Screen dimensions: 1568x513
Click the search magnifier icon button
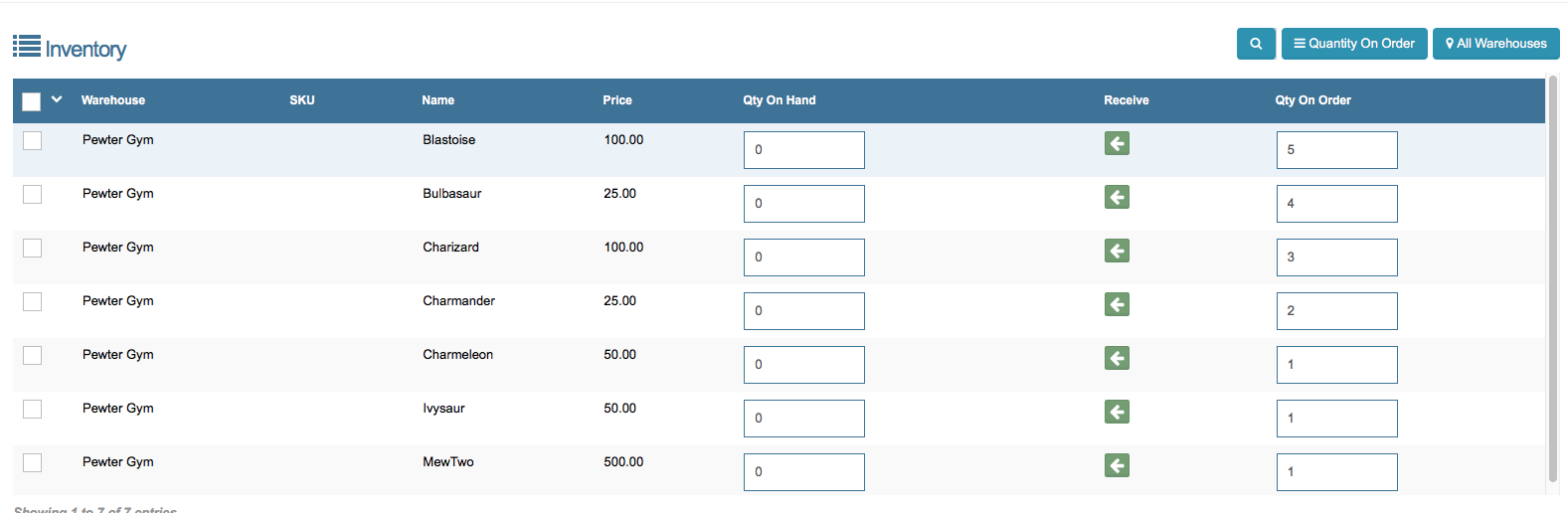click(1256, 44)
